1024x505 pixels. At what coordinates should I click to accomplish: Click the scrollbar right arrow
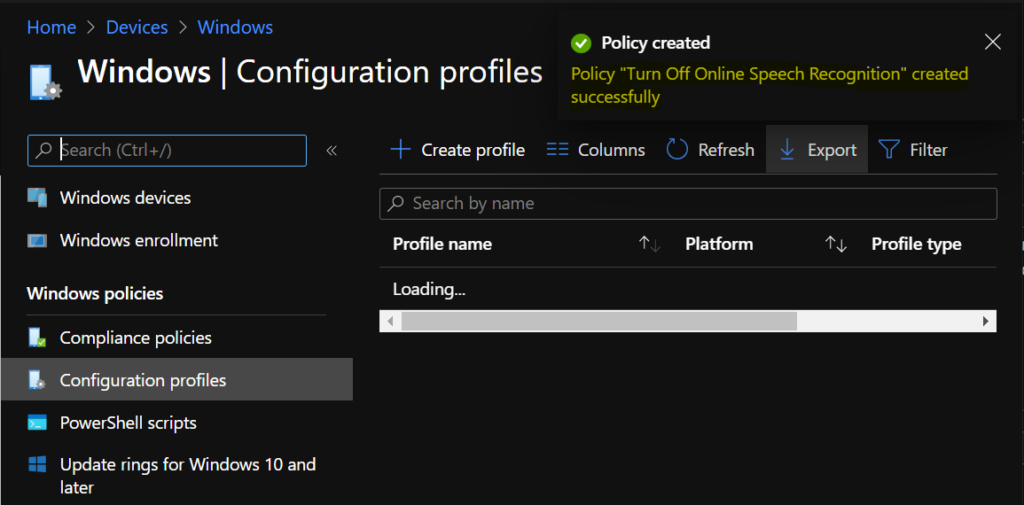985,321
